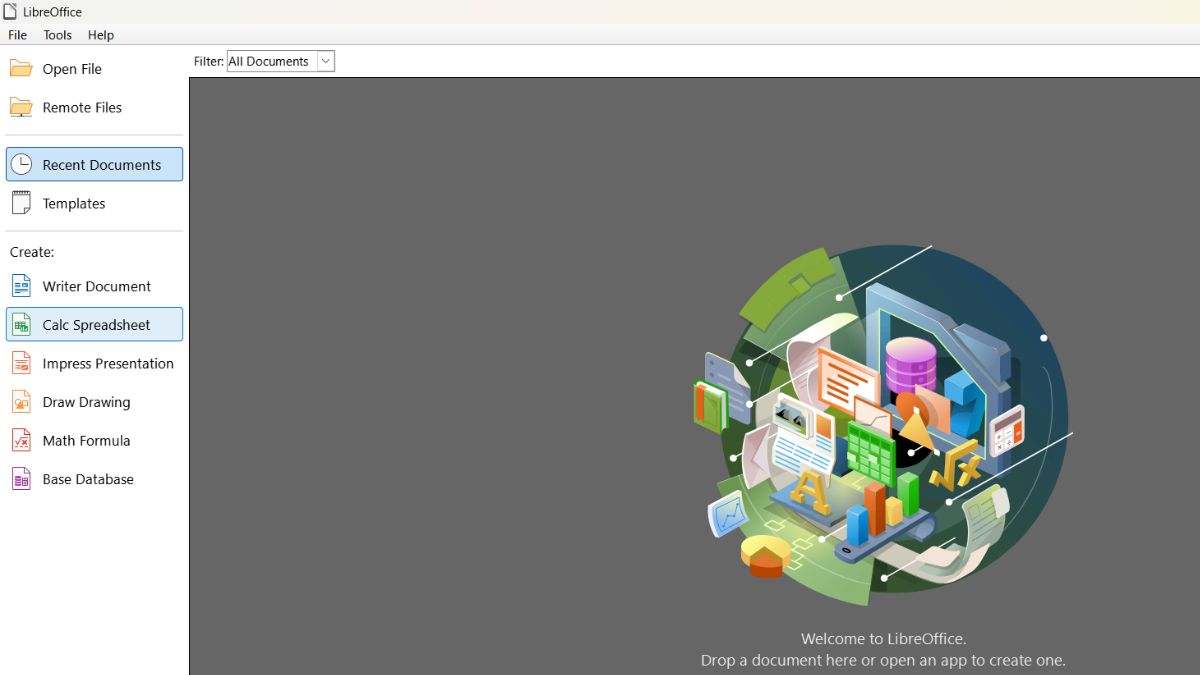The width and height of the screenshot is (1200, 675).
Task: Click the Open File folder icon
Action: coord(21,69)
